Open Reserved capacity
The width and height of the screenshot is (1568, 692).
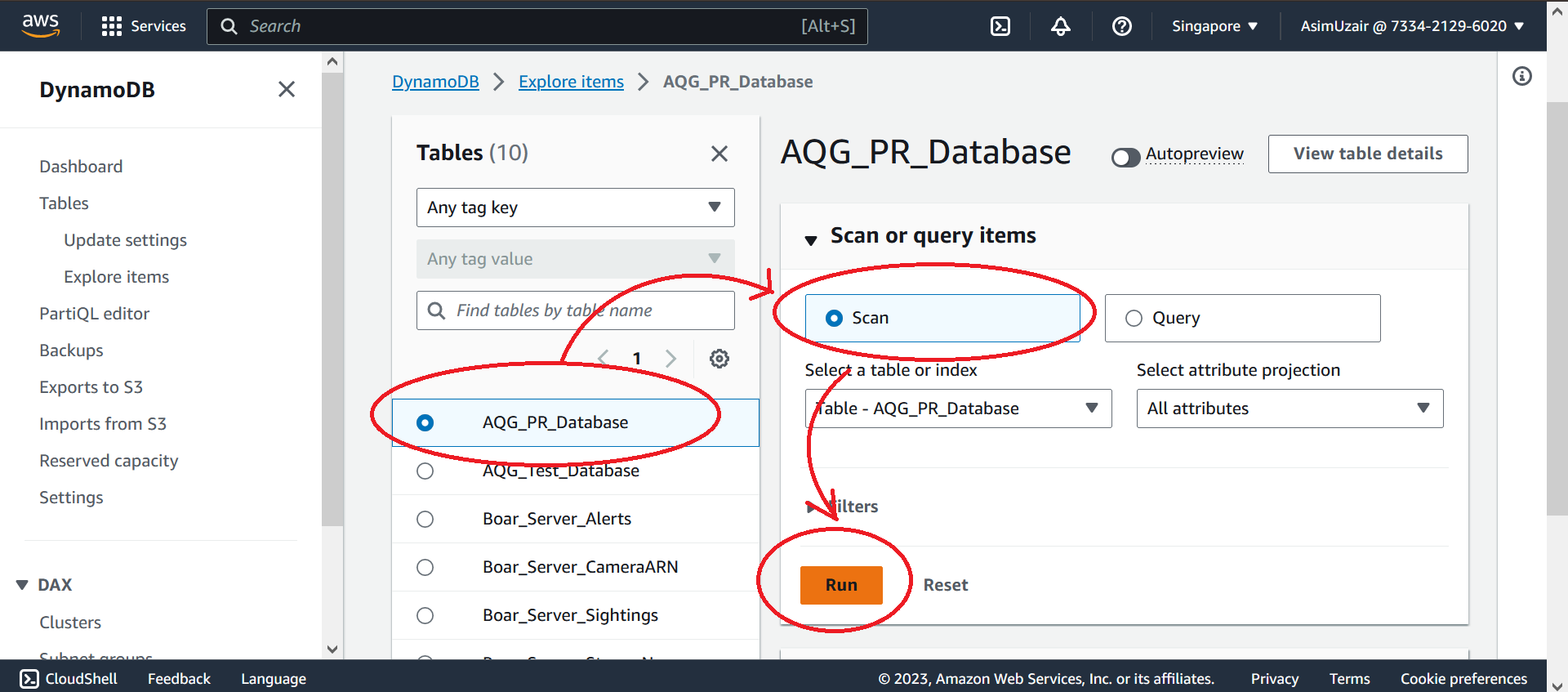(109, 461)
